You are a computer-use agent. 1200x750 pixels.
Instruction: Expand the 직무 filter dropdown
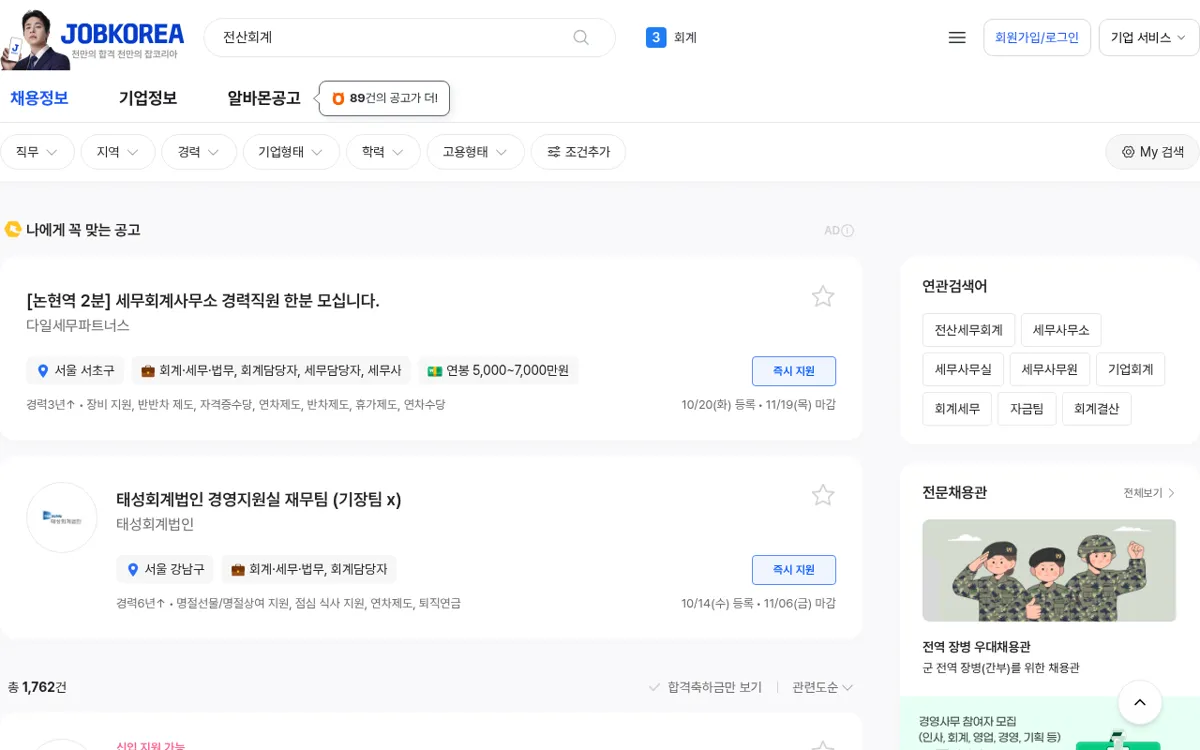coord(37,152)
